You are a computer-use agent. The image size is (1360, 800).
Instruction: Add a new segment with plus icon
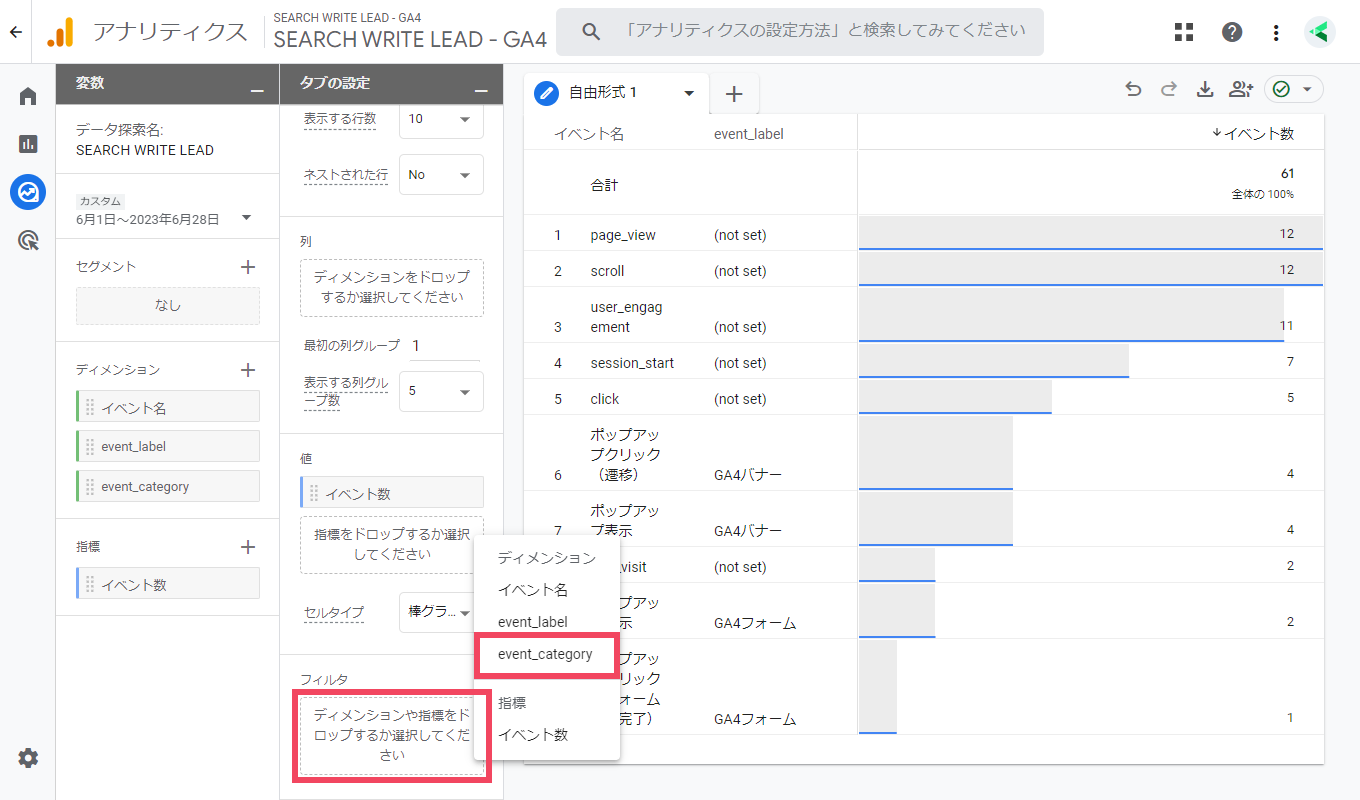pyautogui.click(x=248, y=267)
